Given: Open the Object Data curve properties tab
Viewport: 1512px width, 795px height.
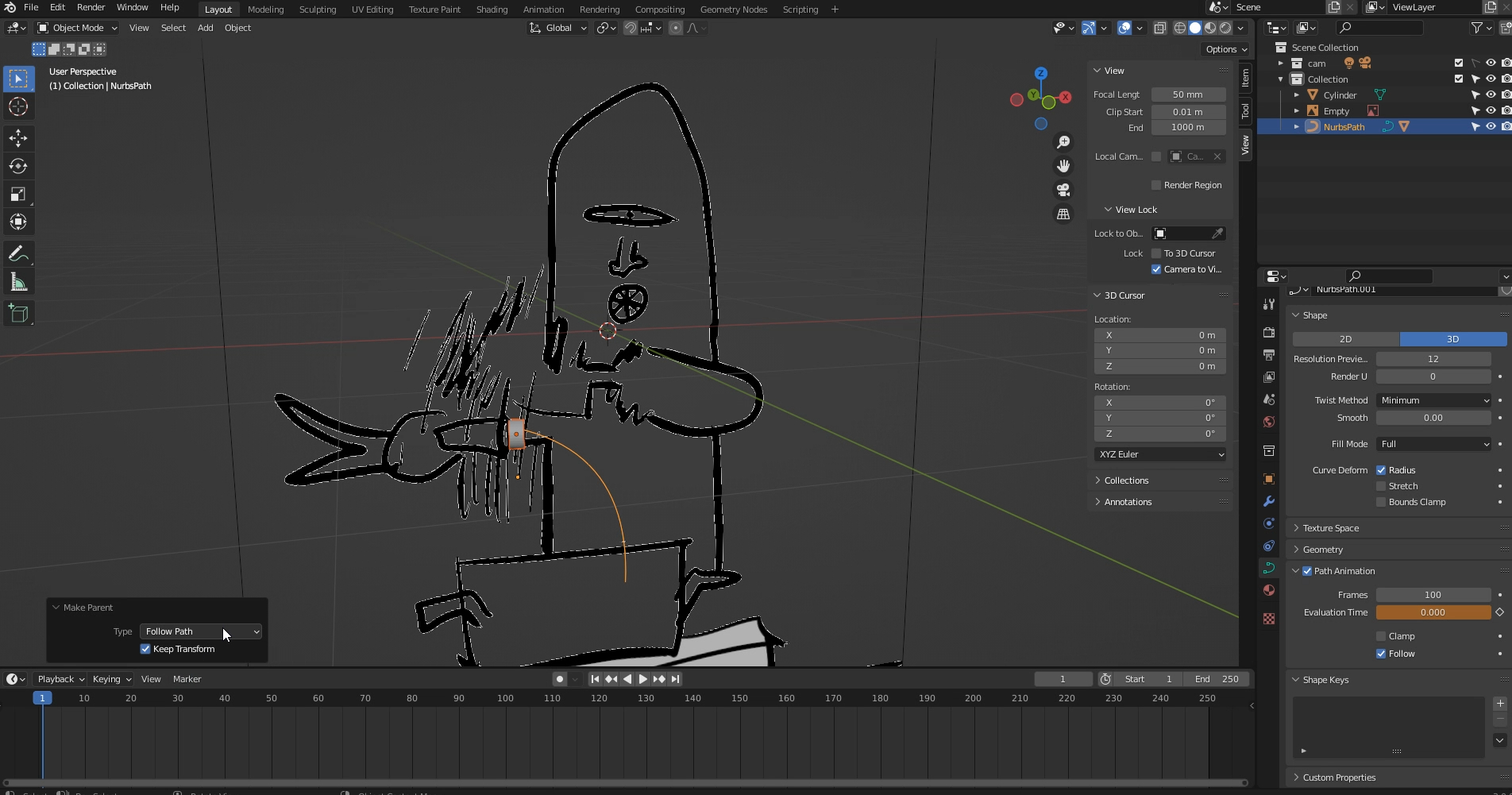Looking at the screenshot, I should [x=1269, y=568].
